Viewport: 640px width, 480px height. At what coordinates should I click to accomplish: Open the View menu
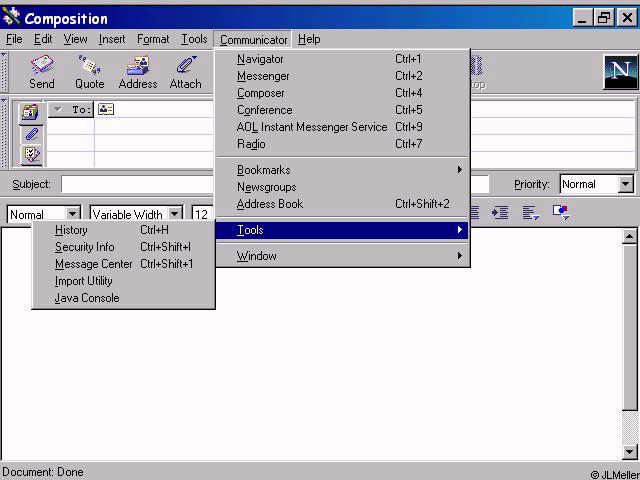click(x=76, y=39)
